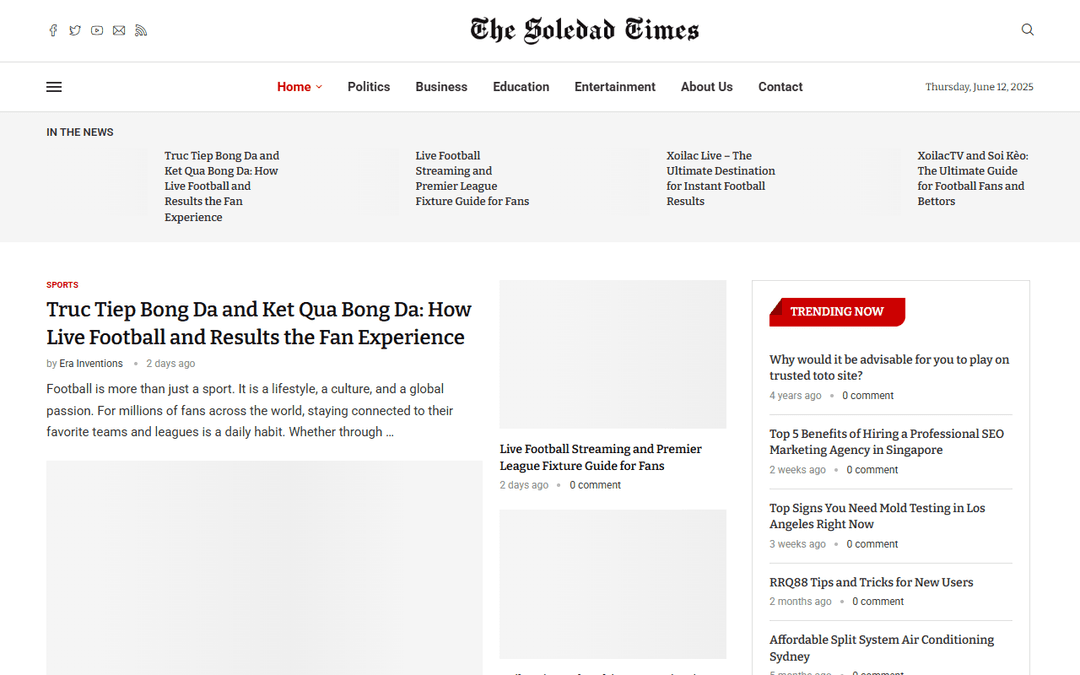1080x675 pixels.
Task: Open the Entertainment menu item
Action: coord(615,87)
